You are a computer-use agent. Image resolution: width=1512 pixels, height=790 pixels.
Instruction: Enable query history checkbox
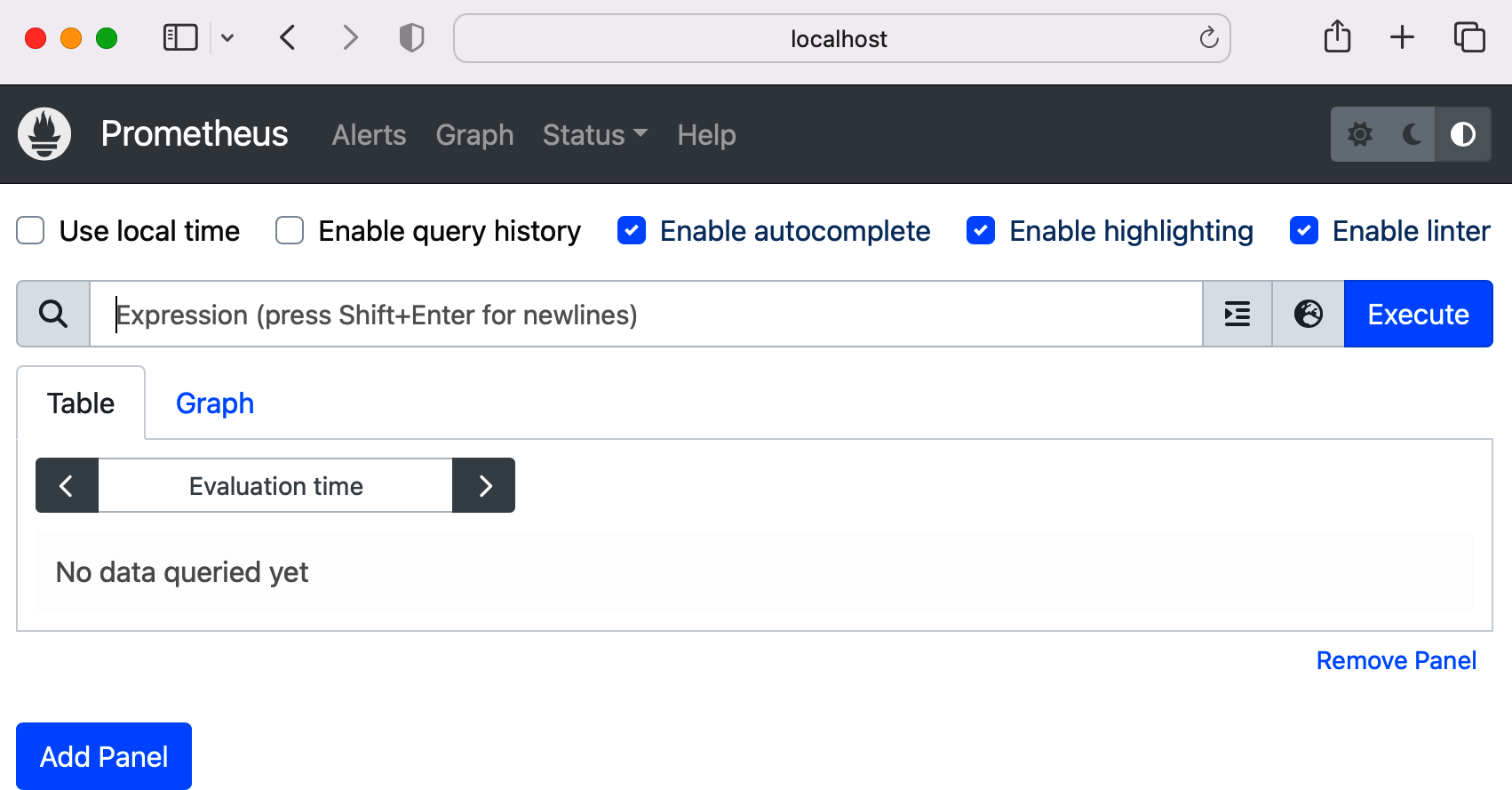pyautogui.click(x=290, y=230)
